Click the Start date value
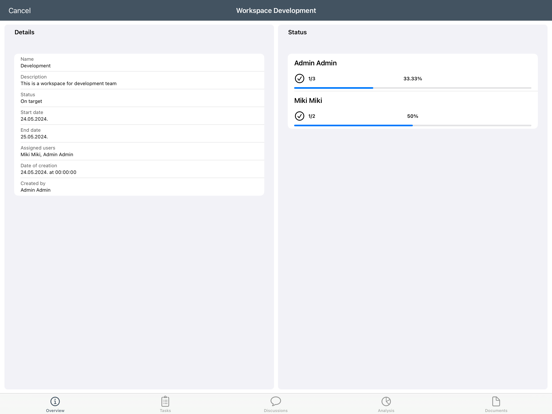The image size is (552, 414). tap(34, 119)
